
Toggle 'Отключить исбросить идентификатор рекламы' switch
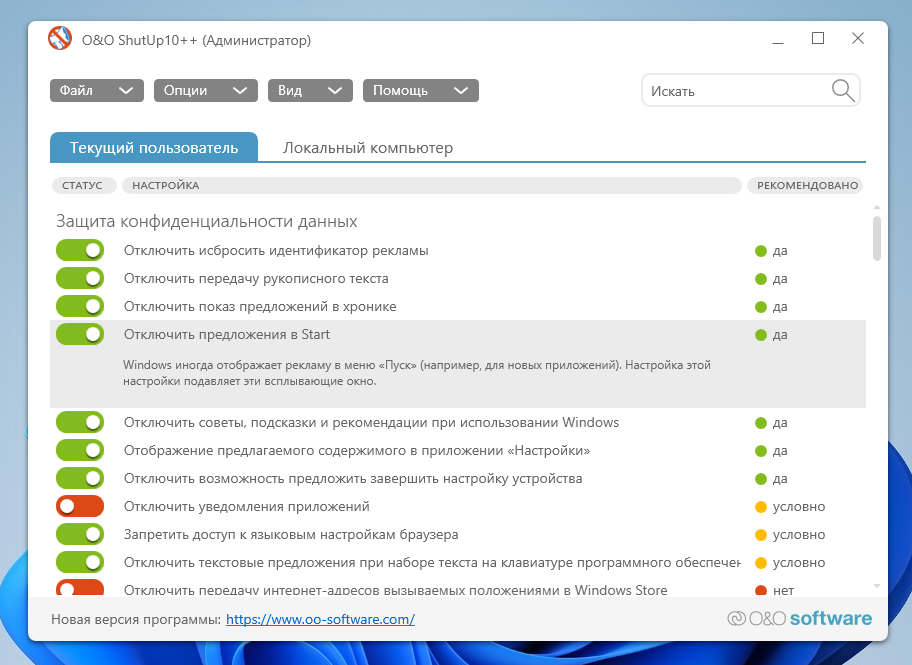pos(80,251)
